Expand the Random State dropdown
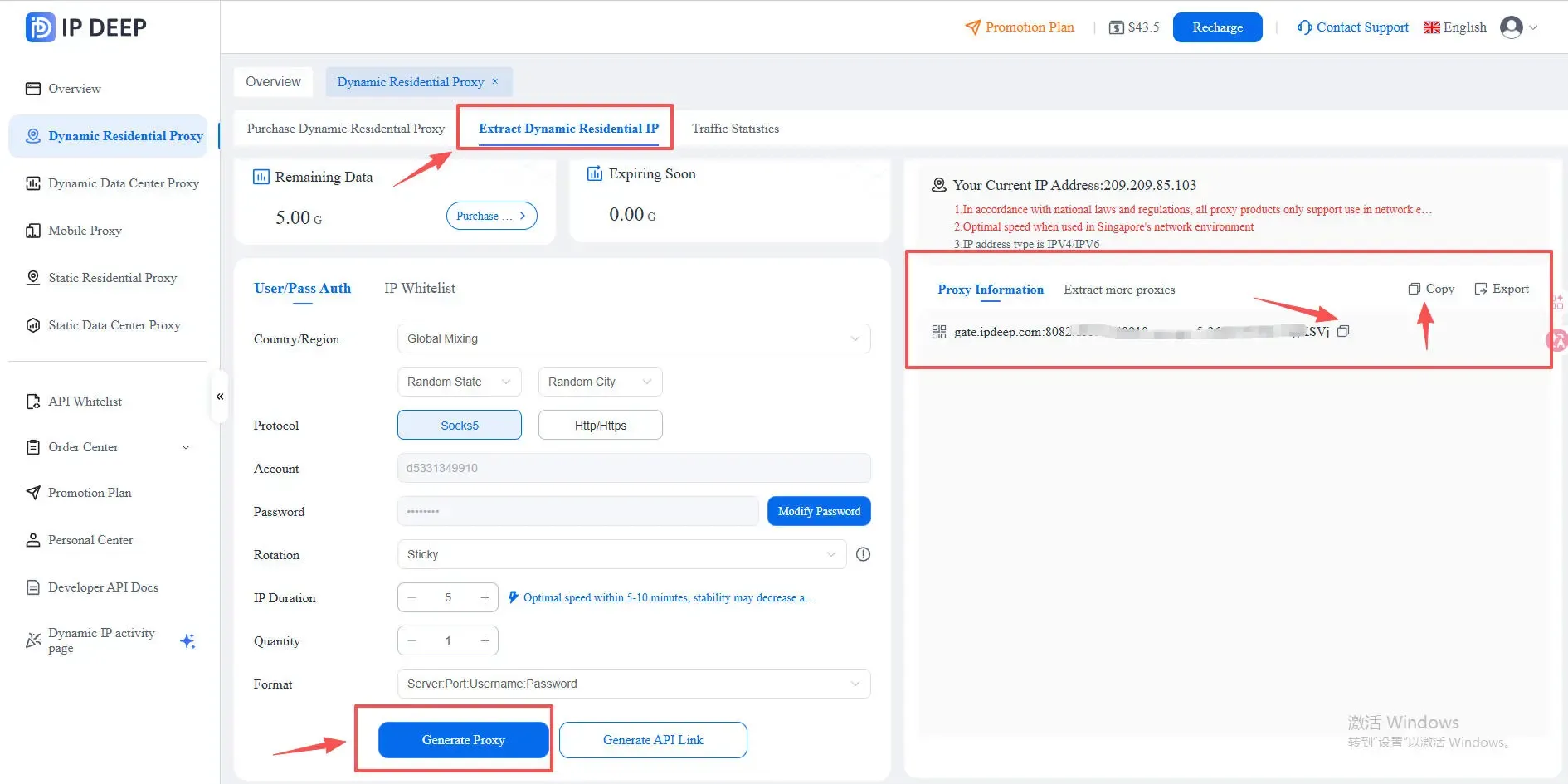1568x784 pixels. pyautogui.click(x=459, y=382)
